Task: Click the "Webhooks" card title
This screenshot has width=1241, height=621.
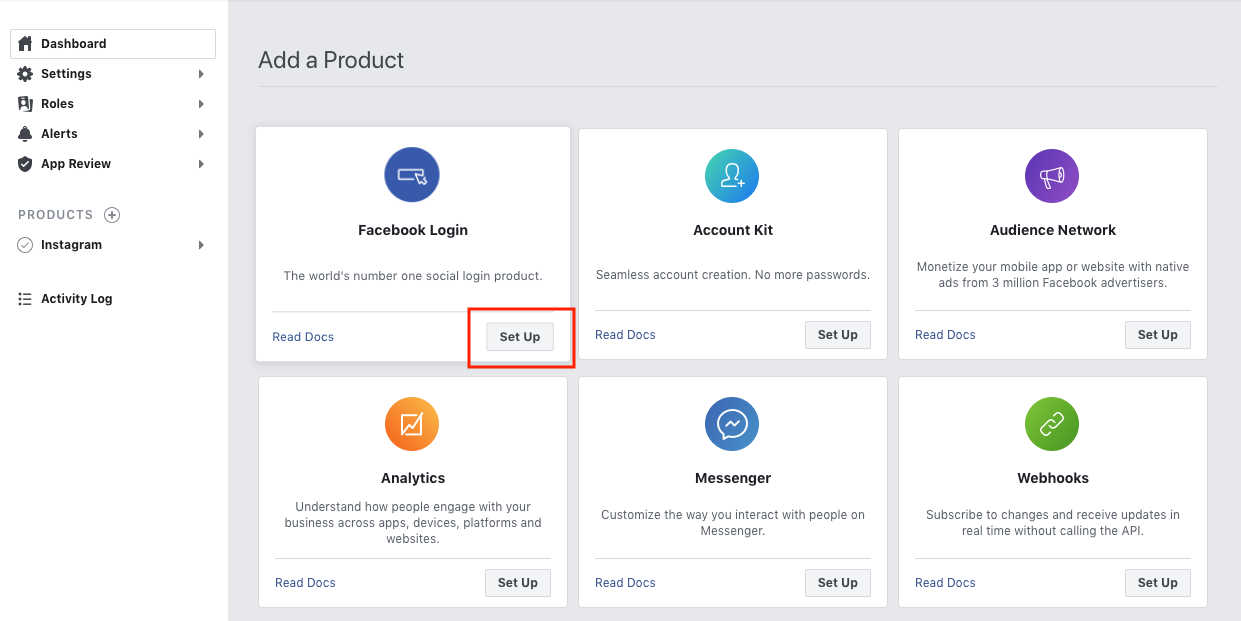Action: click(x=1053, y=478)
